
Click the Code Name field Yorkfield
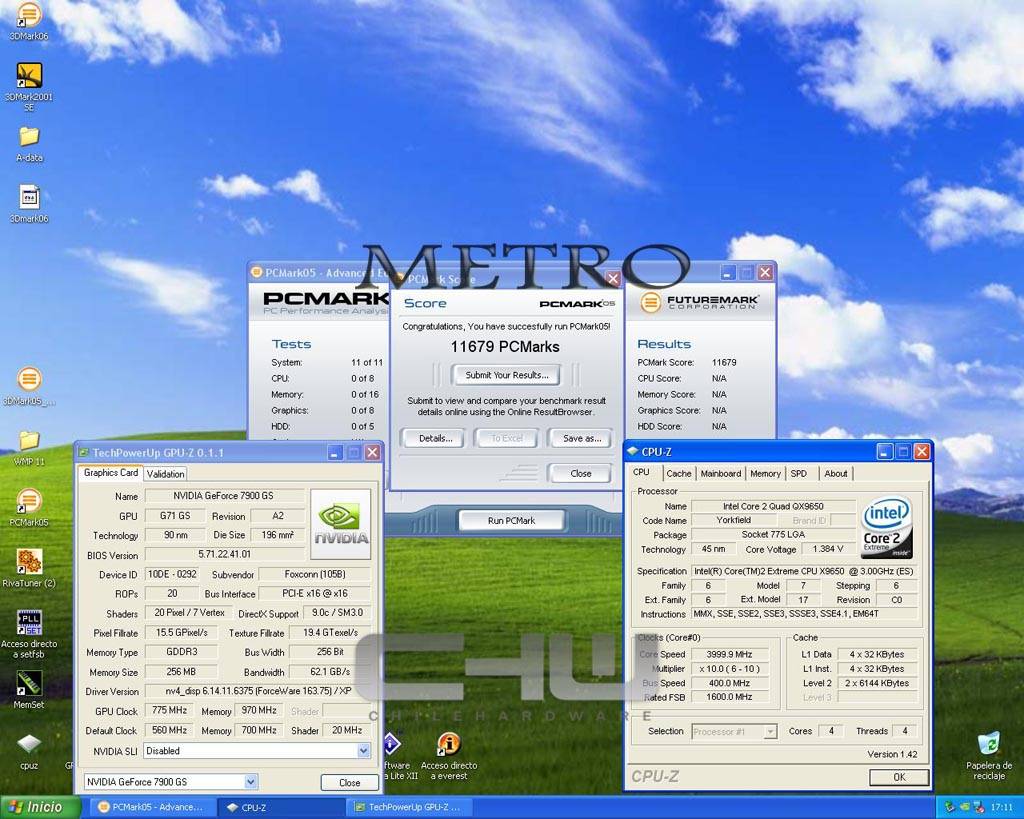coord(733,521)
